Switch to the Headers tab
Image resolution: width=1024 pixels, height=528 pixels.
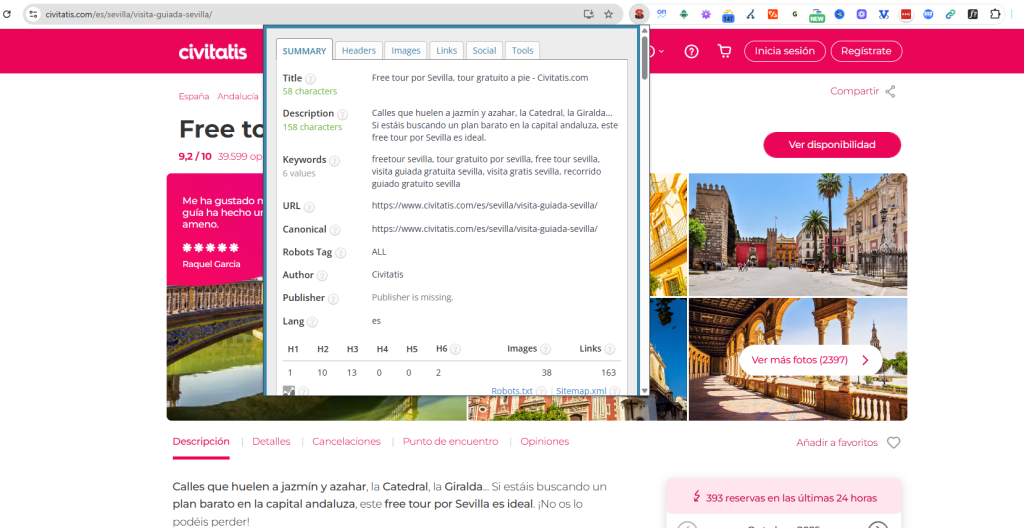coord(358,50)
